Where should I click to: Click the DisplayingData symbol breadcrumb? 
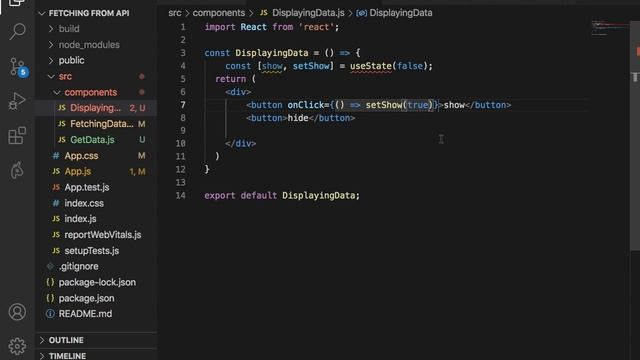pyautogui.click(x=401, y=13)
